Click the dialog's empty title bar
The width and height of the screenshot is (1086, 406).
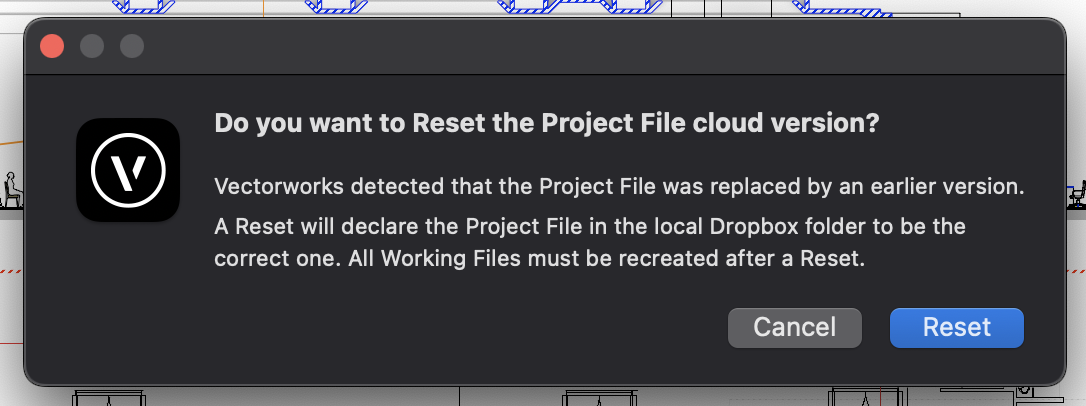tap(600, 46)
